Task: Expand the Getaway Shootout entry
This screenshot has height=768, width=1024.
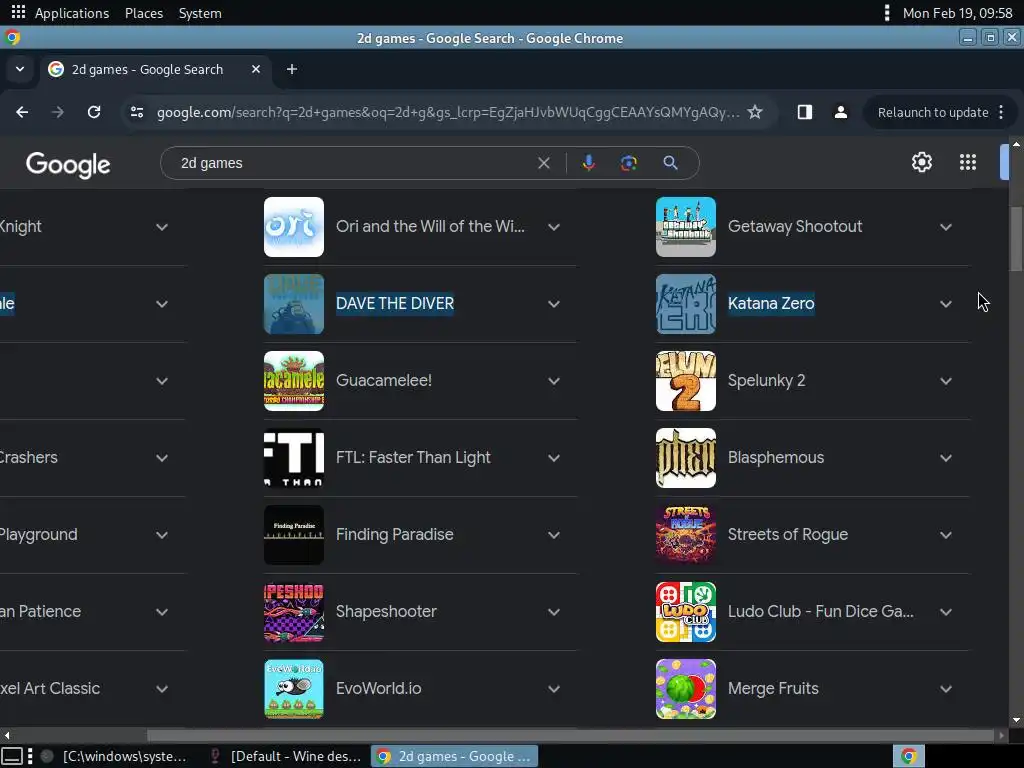Action: click(946, 227)
